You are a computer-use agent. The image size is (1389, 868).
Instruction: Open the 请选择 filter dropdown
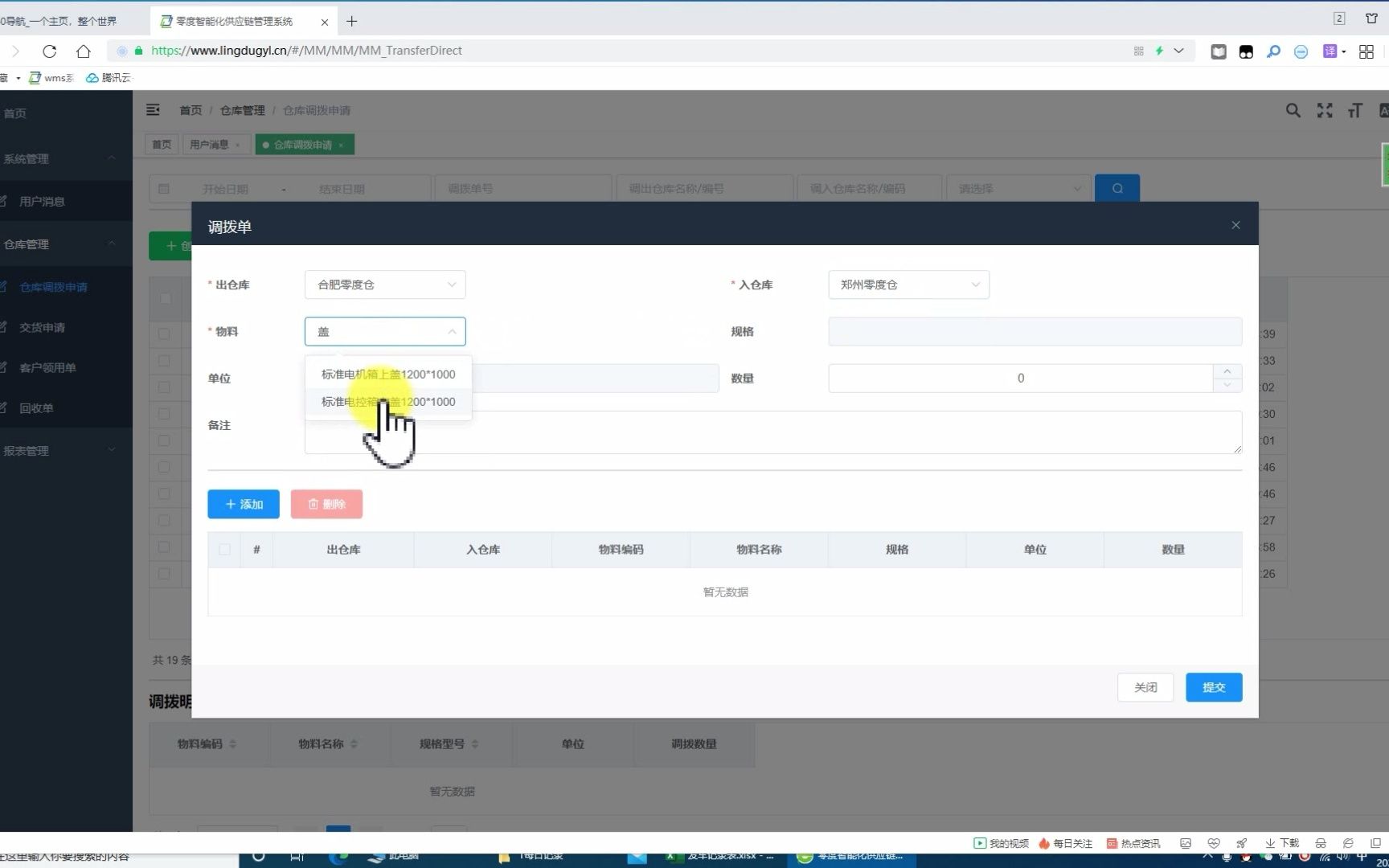click(1019, 189)
